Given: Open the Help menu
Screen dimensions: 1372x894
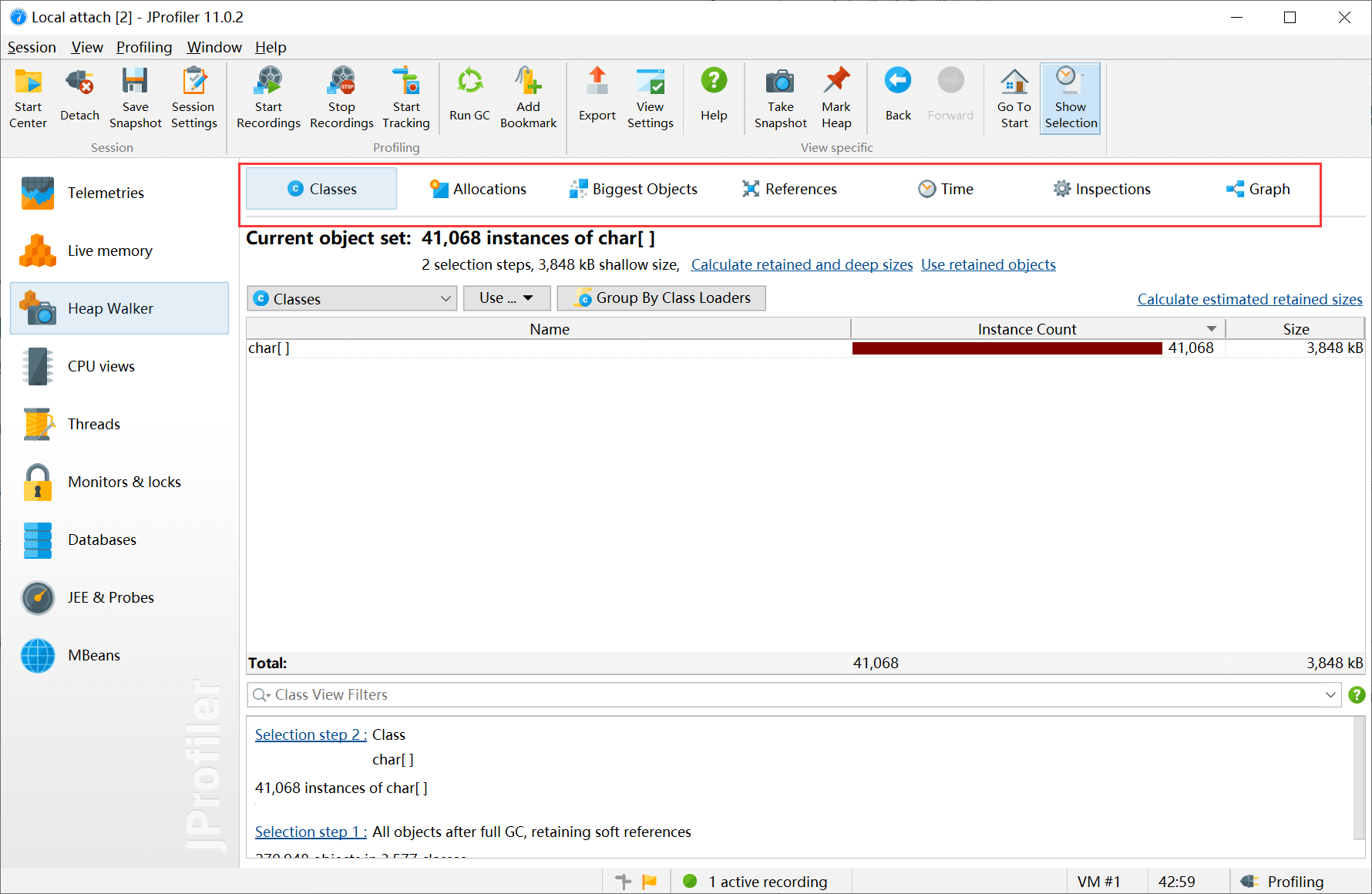Looking at the screenshot, I should point(271,47).
